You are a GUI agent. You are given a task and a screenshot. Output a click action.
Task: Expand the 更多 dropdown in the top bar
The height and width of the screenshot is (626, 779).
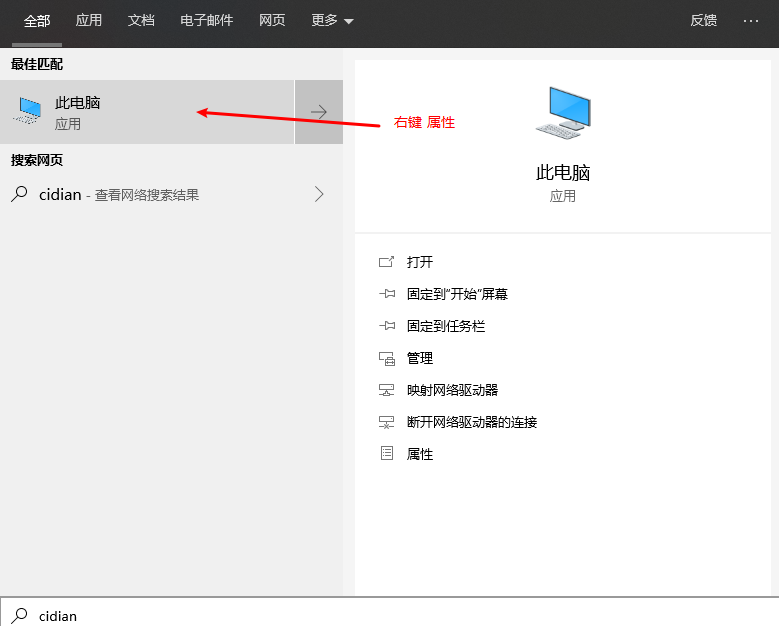[332, 20]
